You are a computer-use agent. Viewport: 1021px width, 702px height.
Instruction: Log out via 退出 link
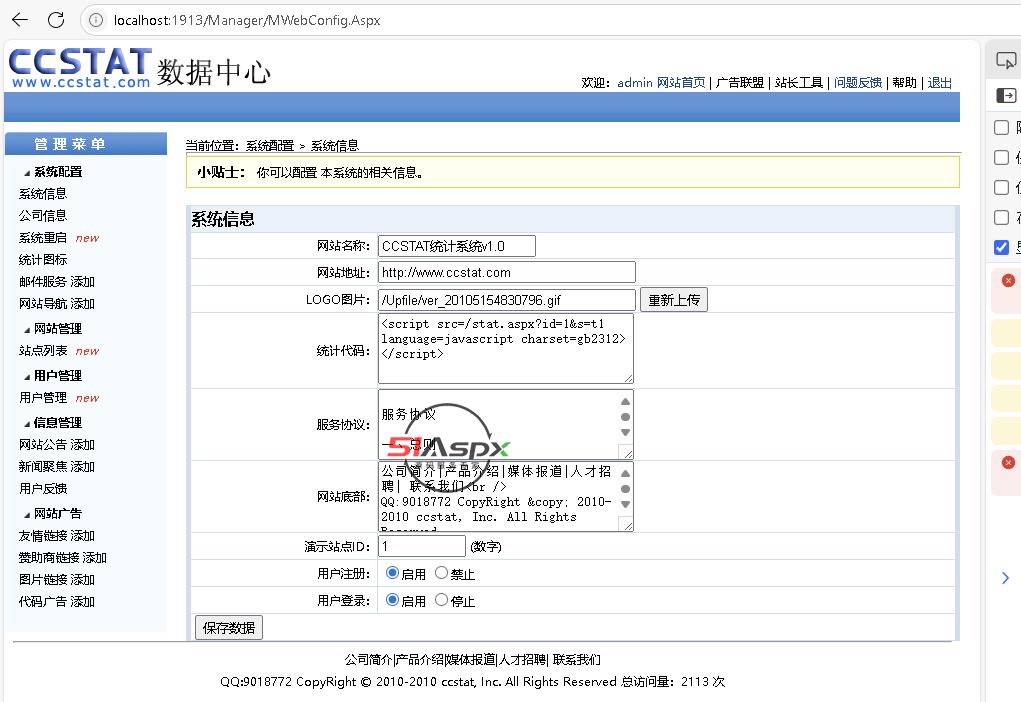[940, 83]
